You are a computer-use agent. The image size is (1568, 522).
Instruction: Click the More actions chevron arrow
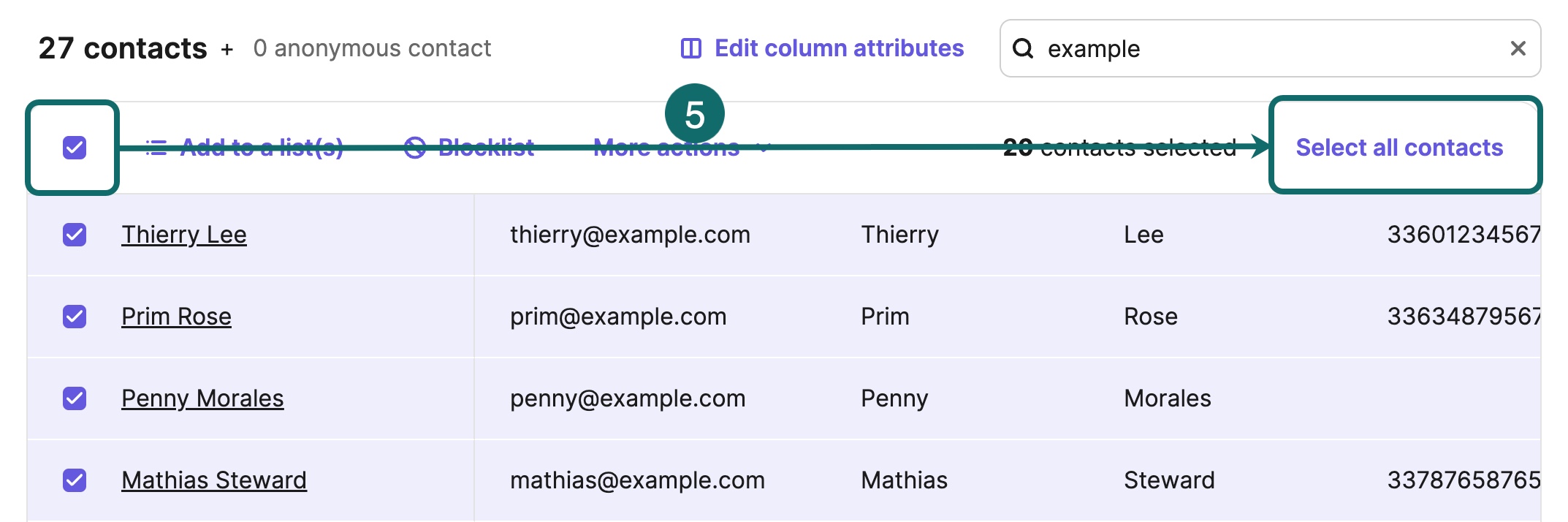tap(764, 148)
